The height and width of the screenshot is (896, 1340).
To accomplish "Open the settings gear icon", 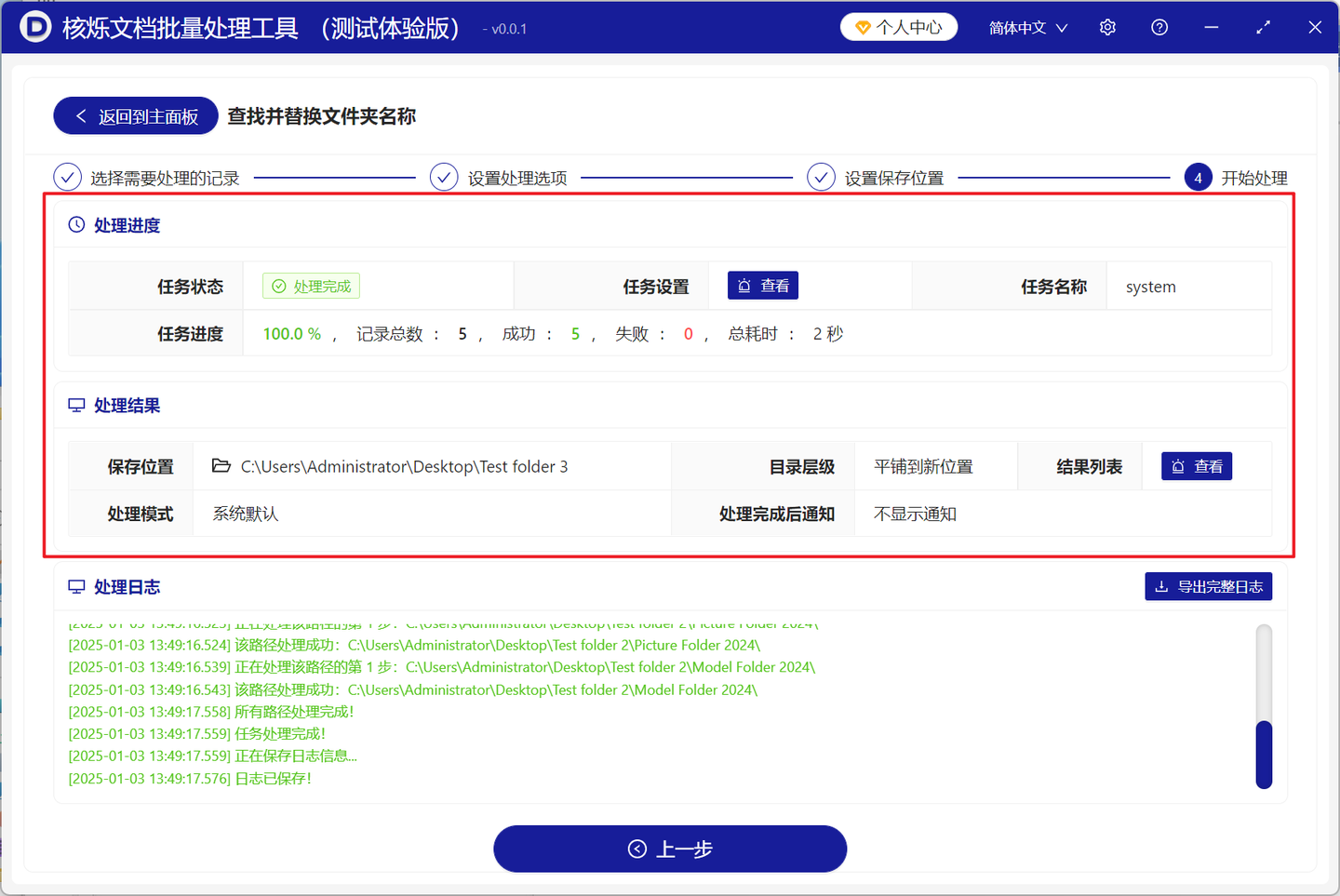I will 1107,28.
